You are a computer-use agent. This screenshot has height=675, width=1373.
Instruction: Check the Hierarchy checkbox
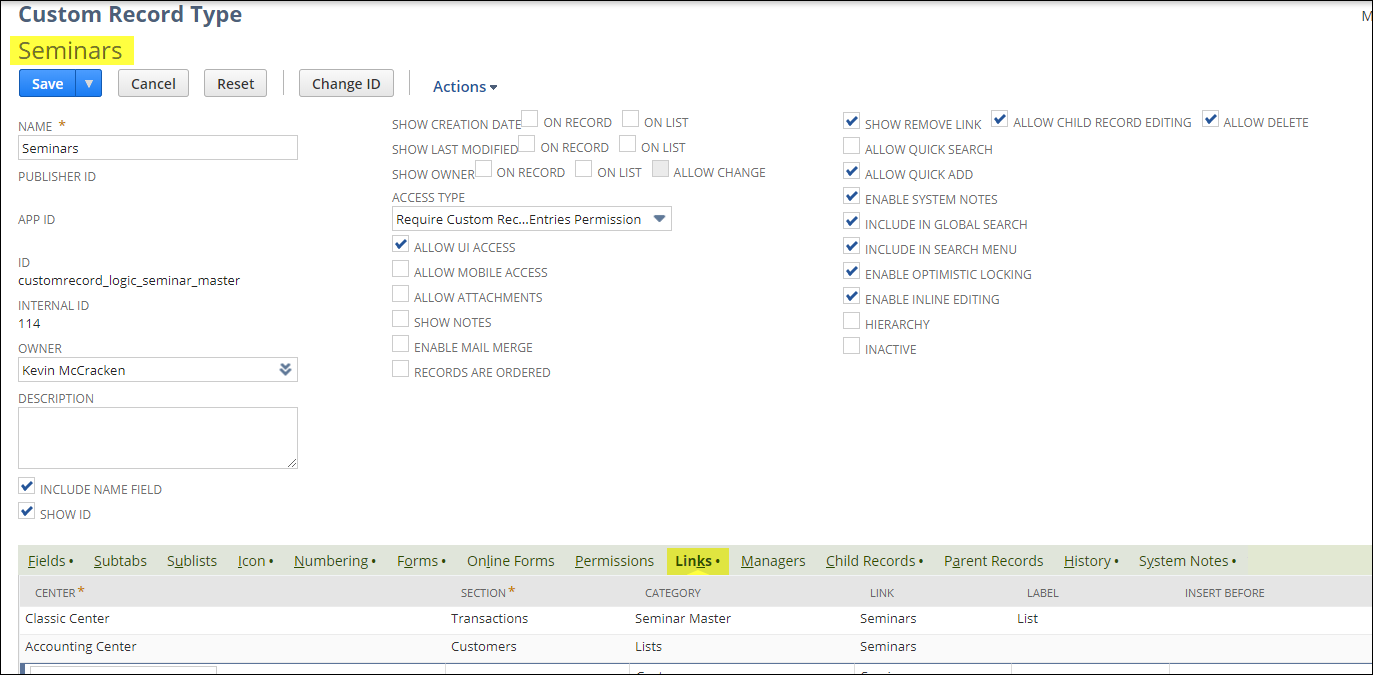(x=851, y=320)
